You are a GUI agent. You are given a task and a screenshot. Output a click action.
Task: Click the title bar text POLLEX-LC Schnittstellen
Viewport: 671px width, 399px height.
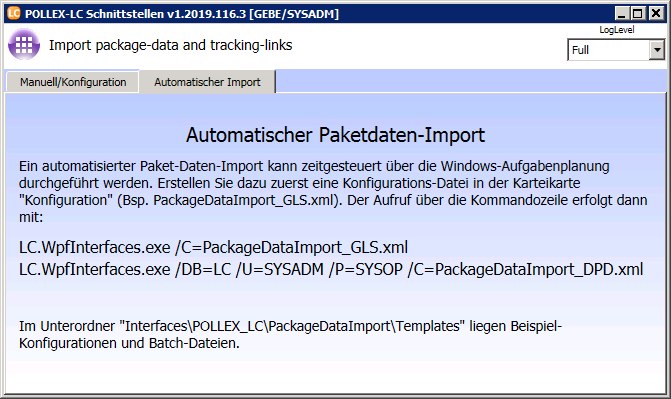click(x=95, y=14)
